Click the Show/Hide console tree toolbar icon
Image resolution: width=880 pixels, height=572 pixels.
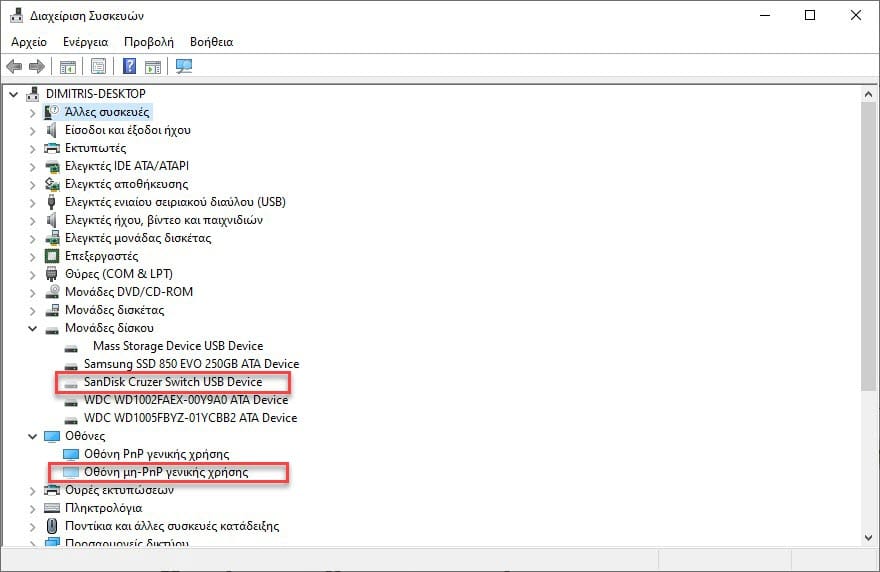click(68, 67)
